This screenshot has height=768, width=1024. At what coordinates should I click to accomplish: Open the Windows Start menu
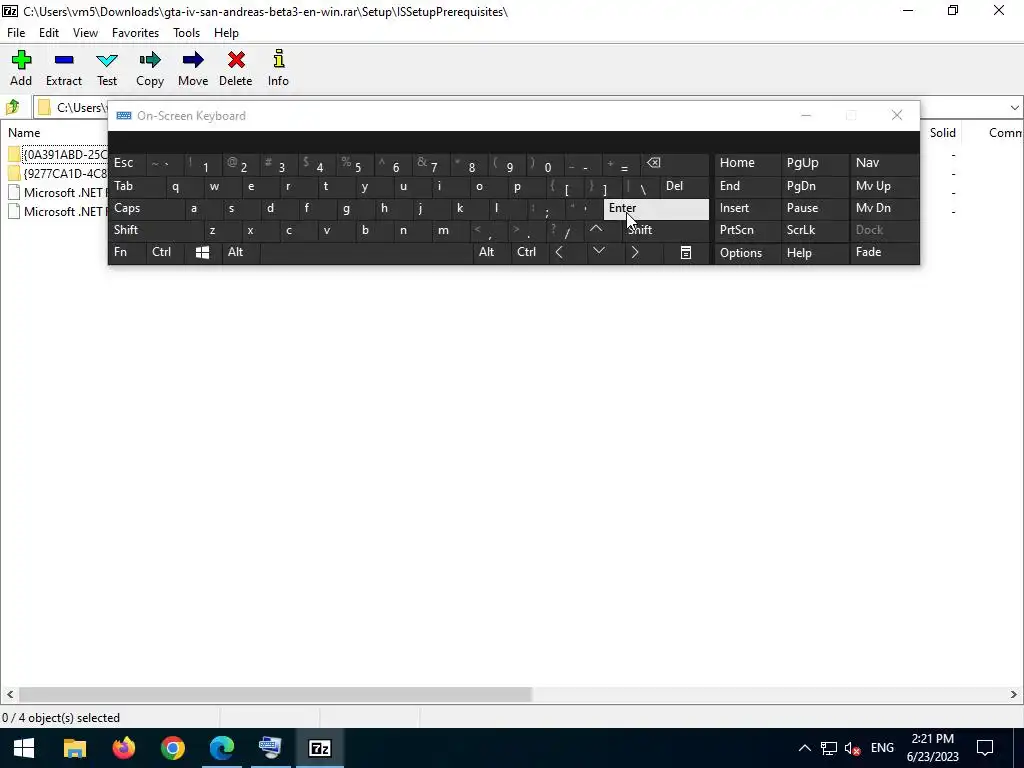point(24,748)
